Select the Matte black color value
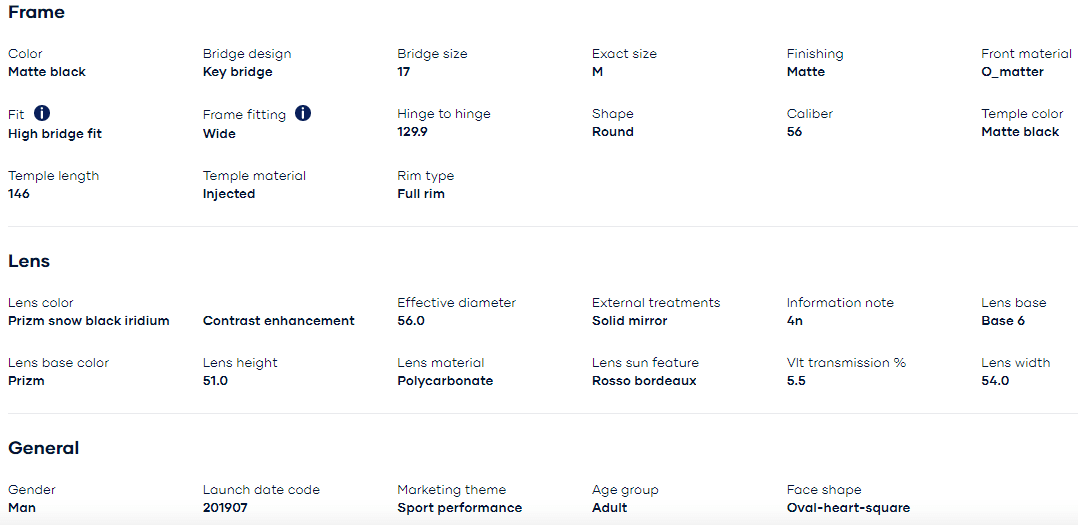Screen dimensions: 1078x525 click(x=47, y=72)
